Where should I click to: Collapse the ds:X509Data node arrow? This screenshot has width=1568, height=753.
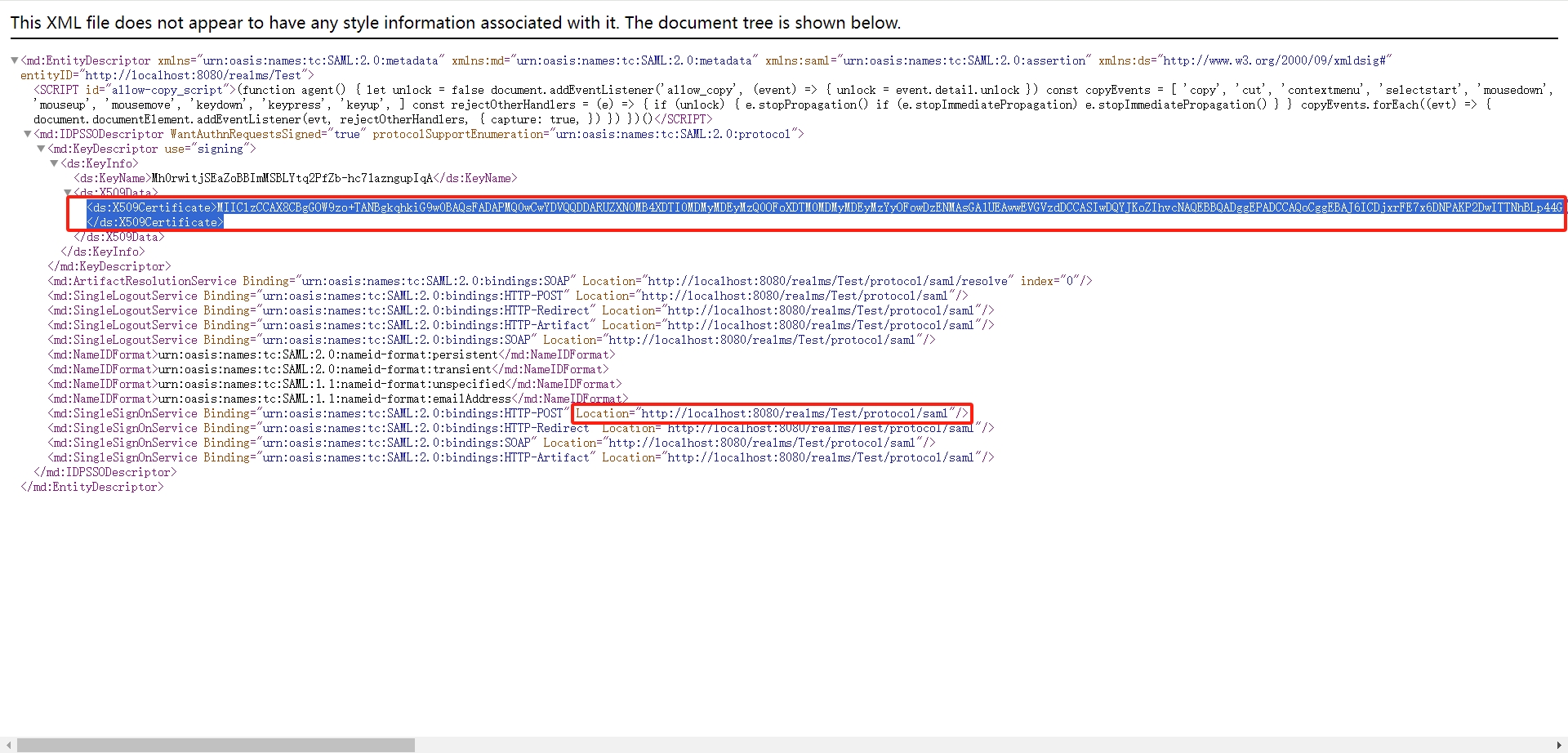(x=68, y=193)
